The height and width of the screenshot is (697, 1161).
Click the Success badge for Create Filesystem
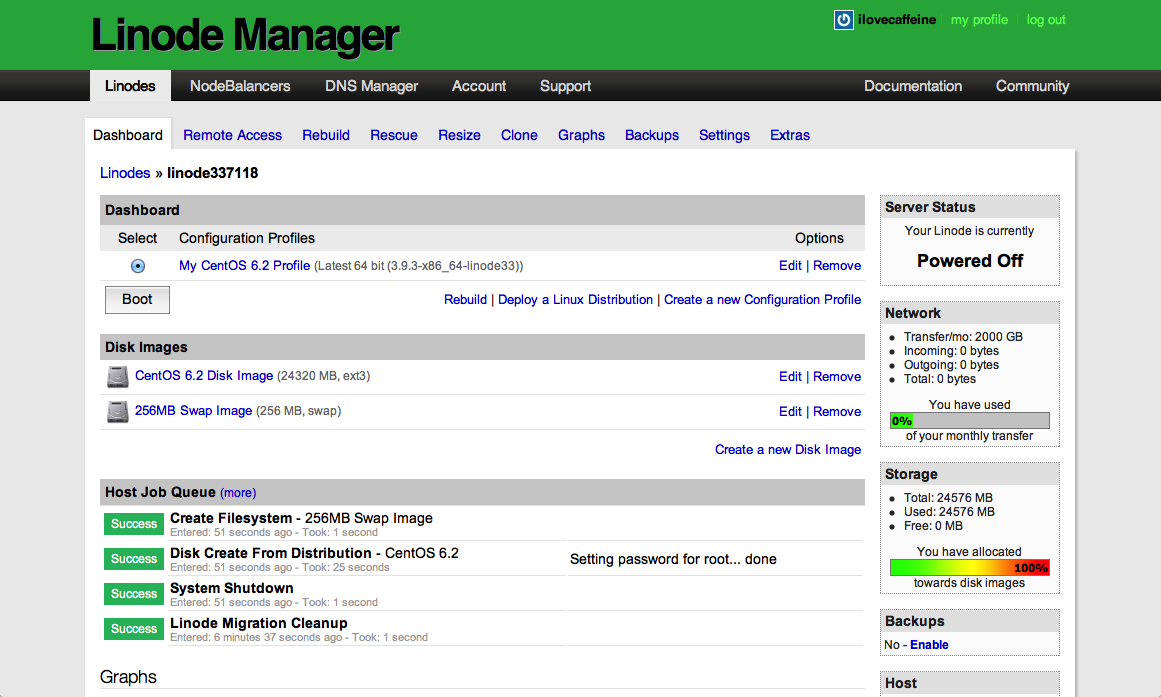[134, 524]
